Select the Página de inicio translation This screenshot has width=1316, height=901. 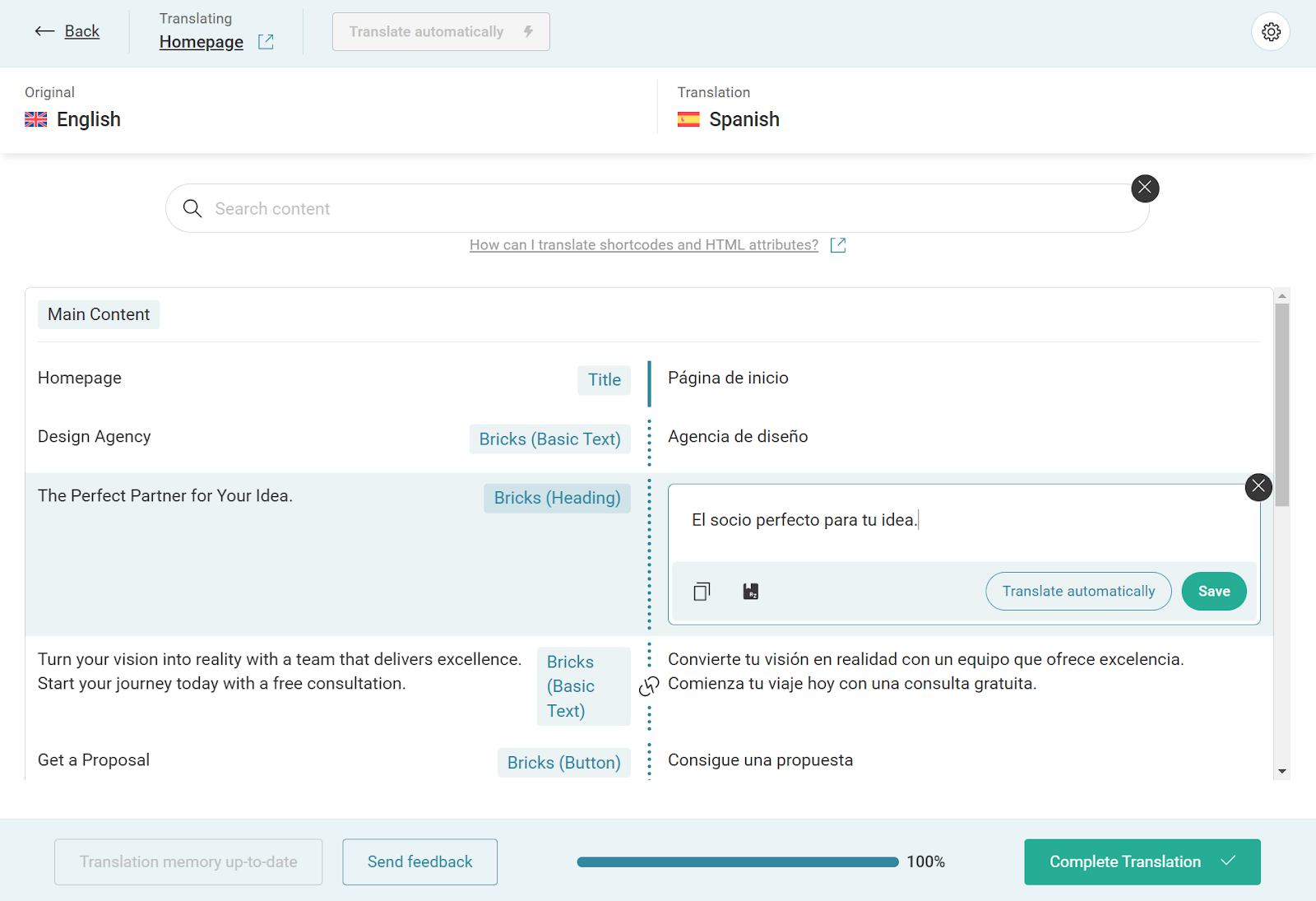click(x=728, y=379)
